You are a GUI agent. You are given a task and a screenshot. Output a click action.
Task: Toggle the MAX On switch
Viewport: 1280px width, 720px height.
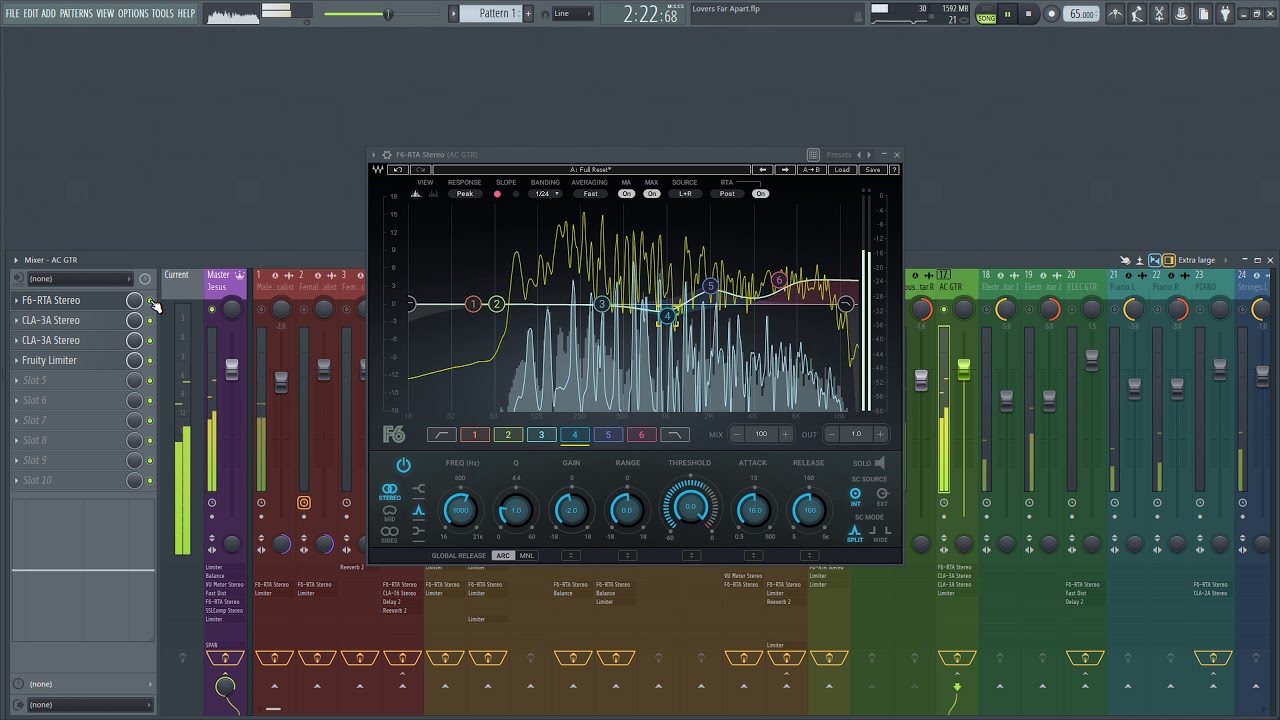point(652,194)
